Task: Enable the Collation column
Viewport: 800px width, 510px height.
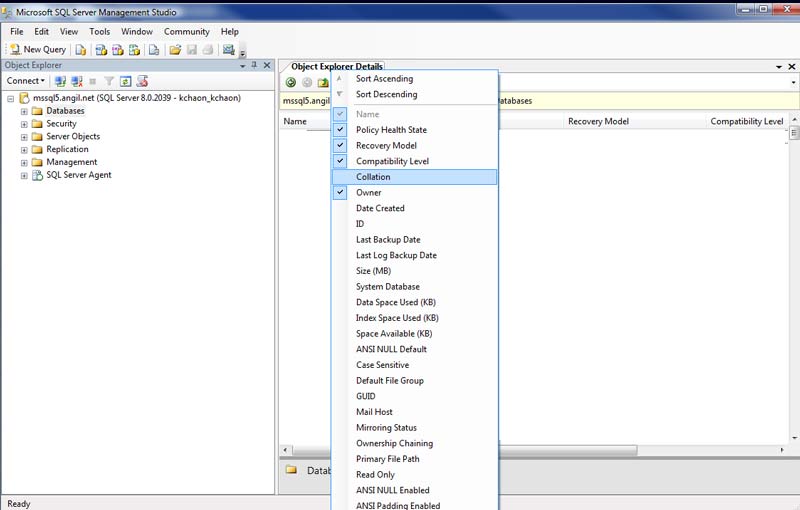Action: (414, 177)
